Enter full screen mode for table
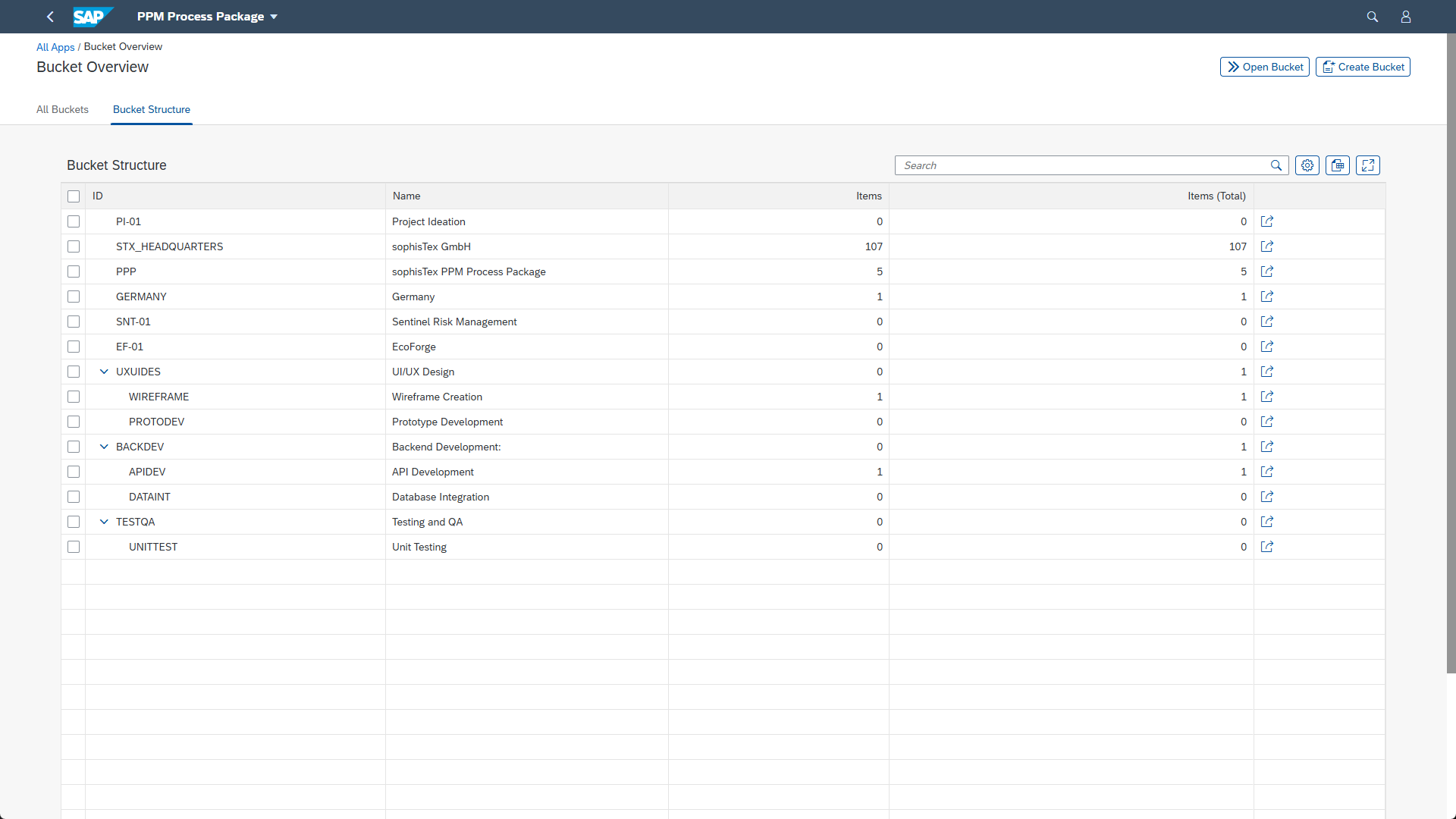 pyautogui.click(x=1368, y=165)
